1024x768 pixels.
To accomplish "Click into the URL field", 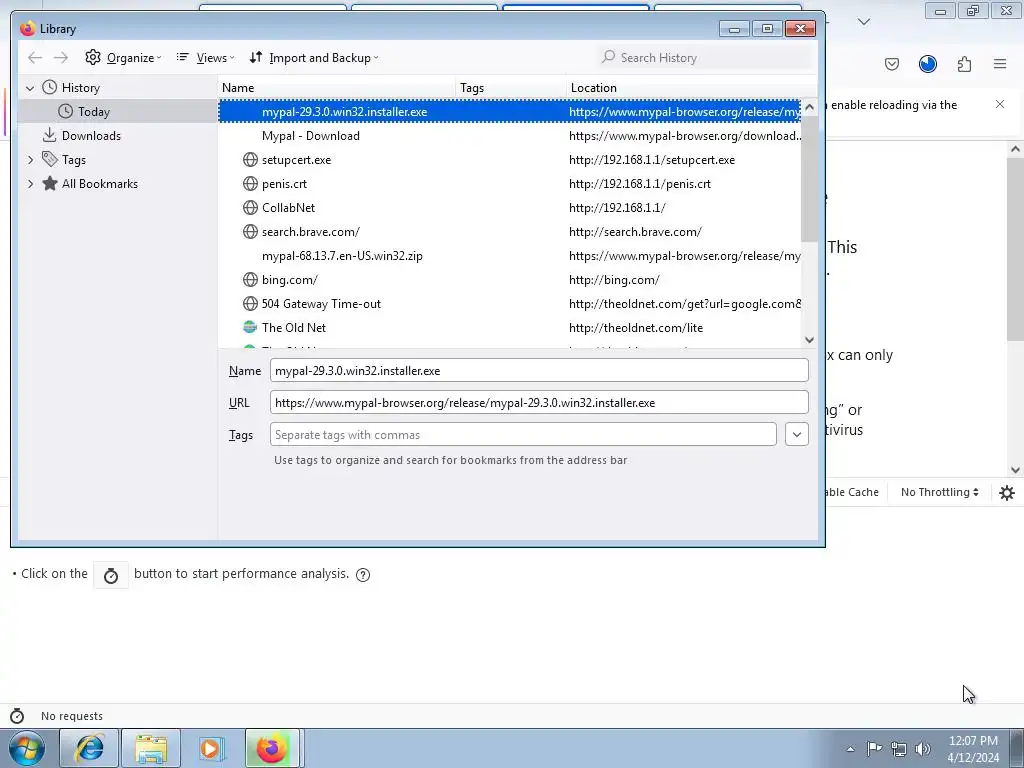I will coord(539,402).
